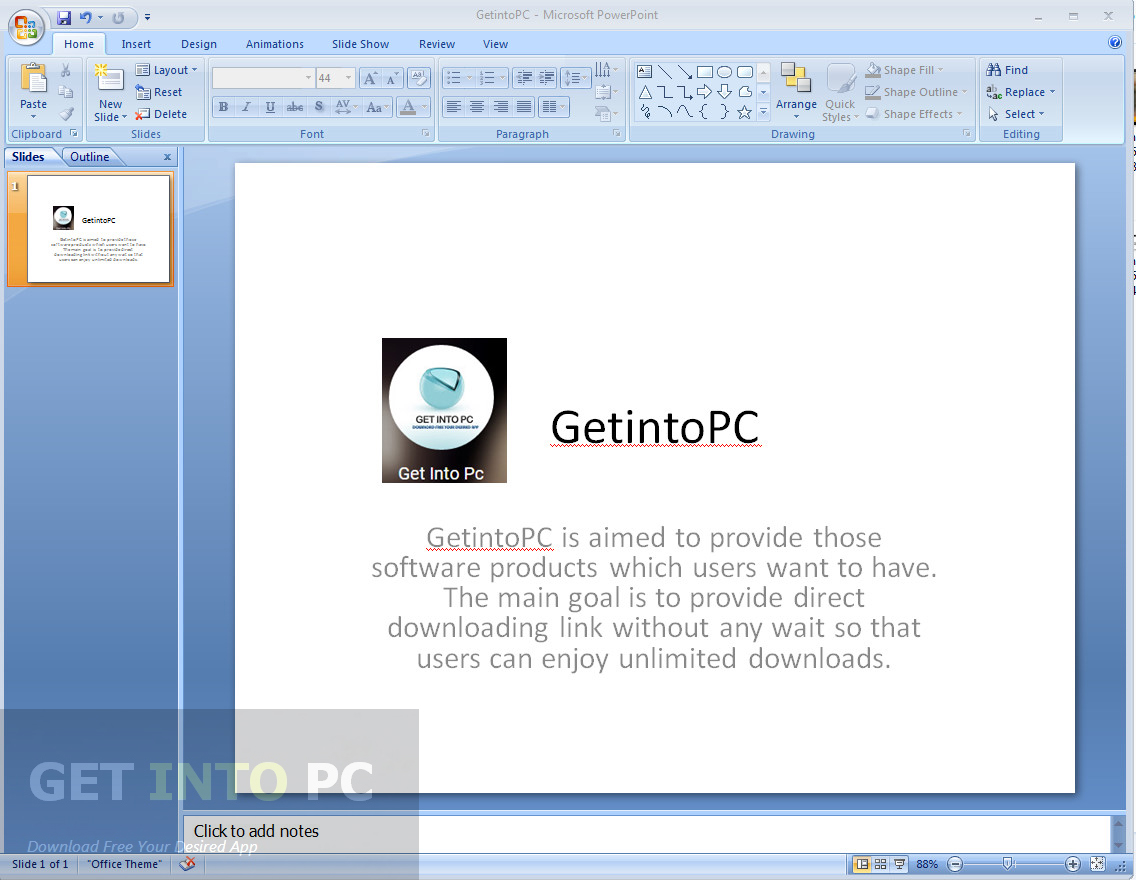Screen dimensions: 1136x880
Task: Reset slide layout with Reset button
Action: 159,92
